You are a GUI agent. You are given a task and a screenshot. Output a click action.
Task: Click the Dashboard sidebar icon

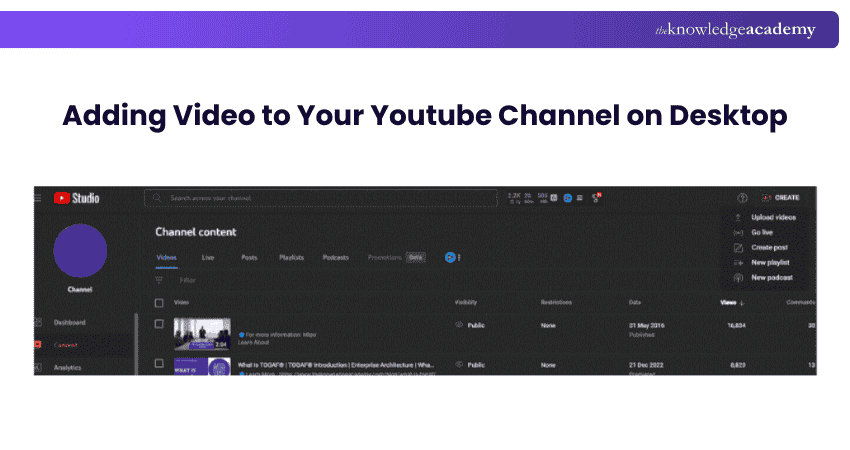(38, 322)
